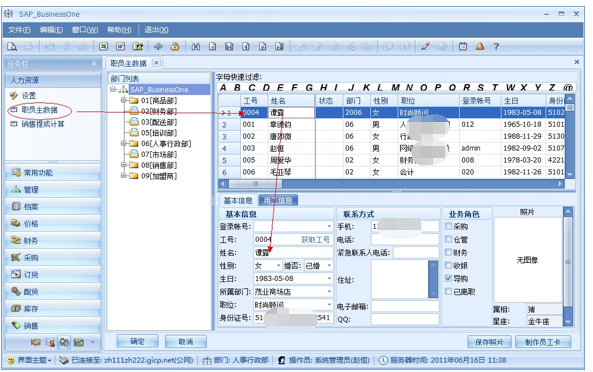Click the pencil edit toolbar icon

coord(425,46)
